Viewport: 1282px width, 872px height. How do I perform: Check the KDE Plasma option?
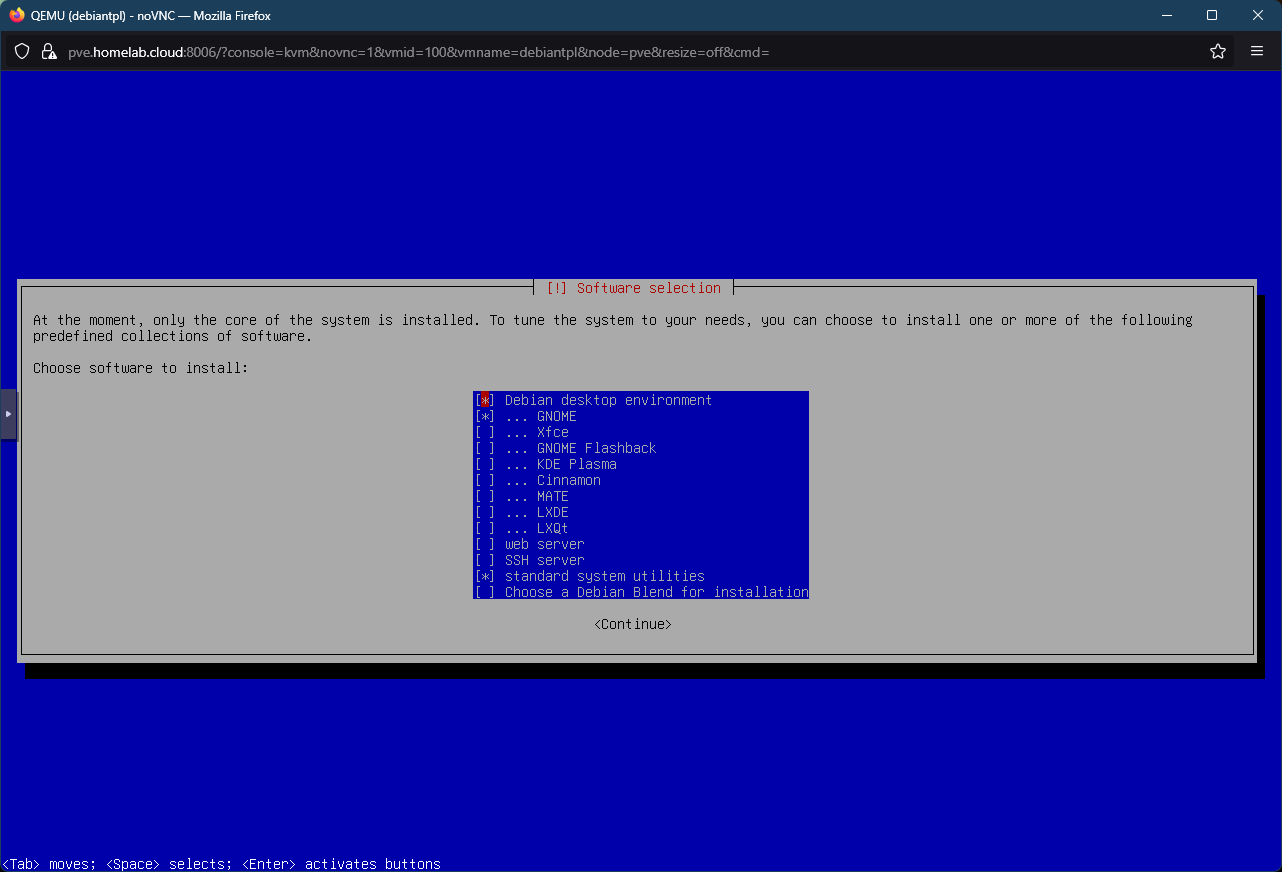point(485,464)
